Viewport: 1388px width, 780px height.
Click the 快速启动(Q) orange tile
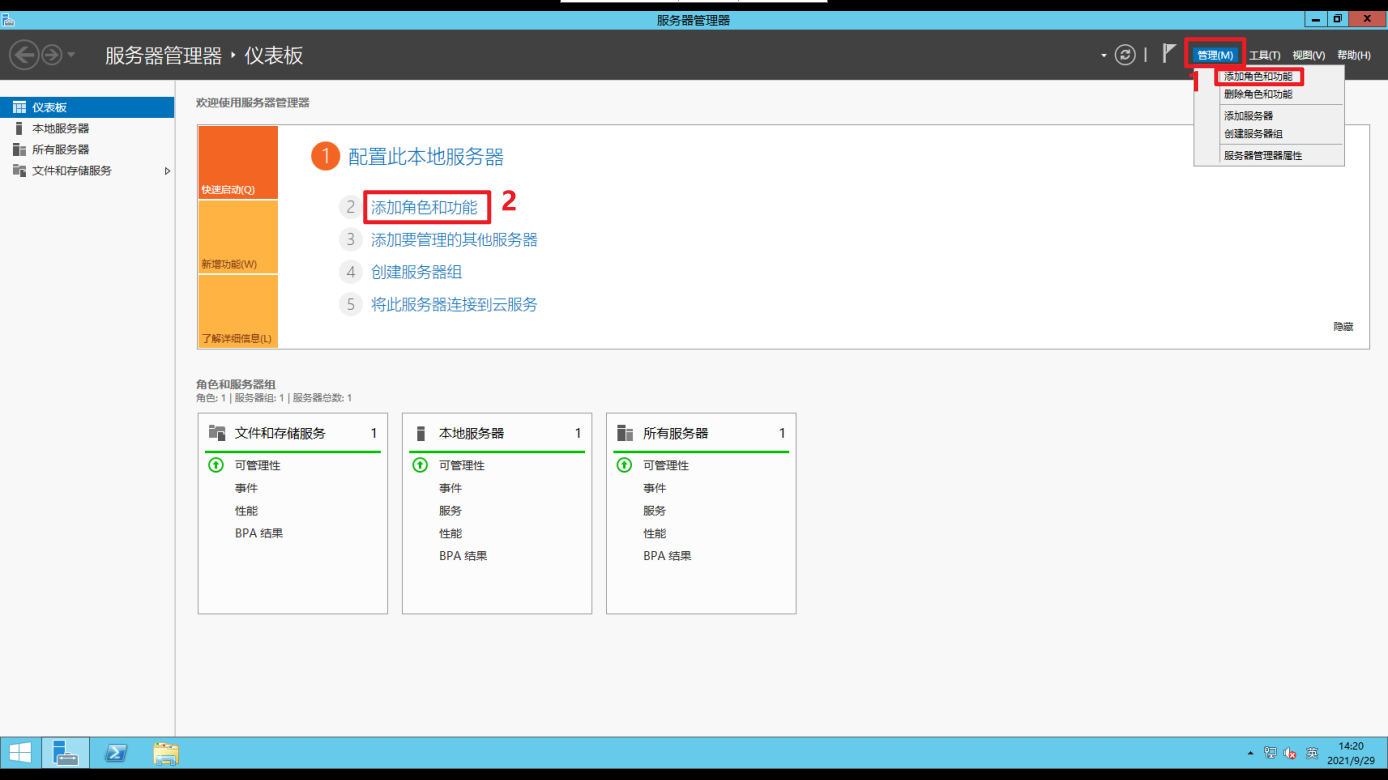(238, 162)
